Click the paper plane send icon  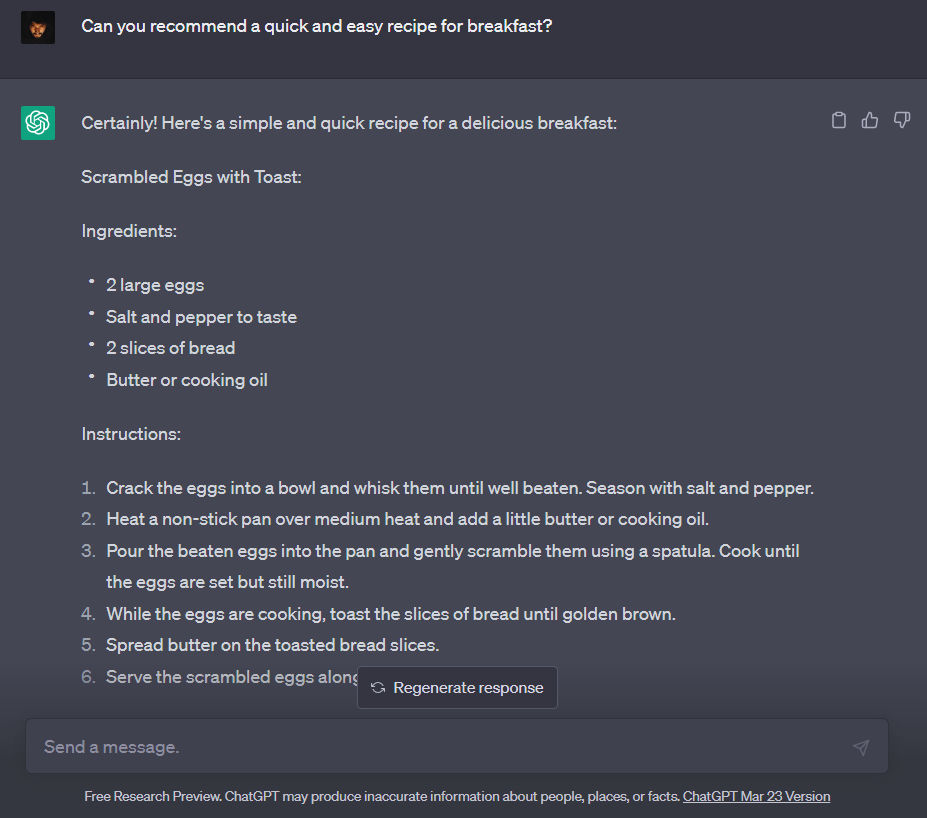coord(861,747)
